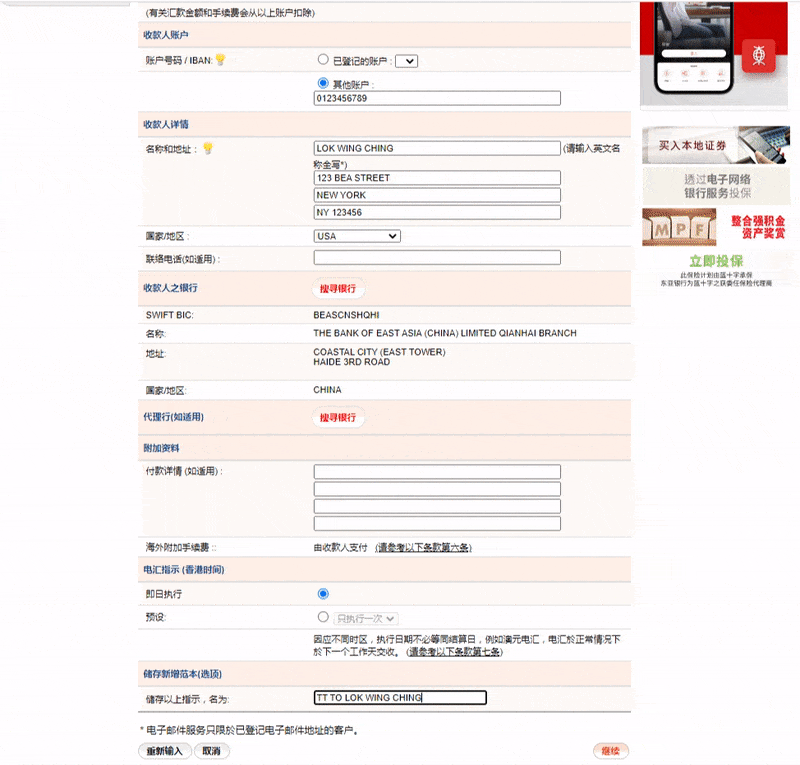This screenshot has width=800, height=765.
Task: Focus the address field NY 123456
Action: 437,213
